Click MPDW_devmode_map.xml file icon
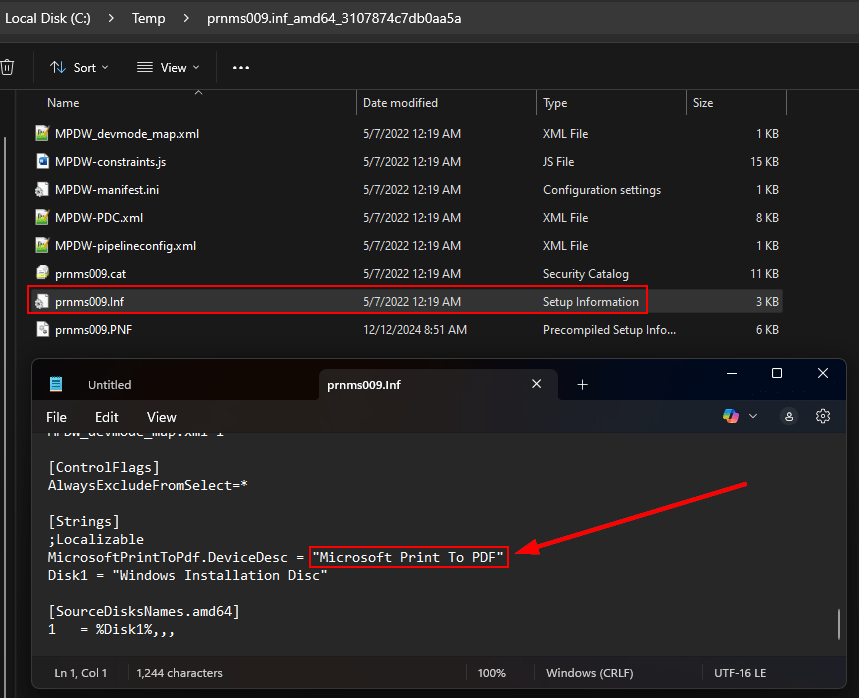The image size is (859, 698). tap(42, 133)
